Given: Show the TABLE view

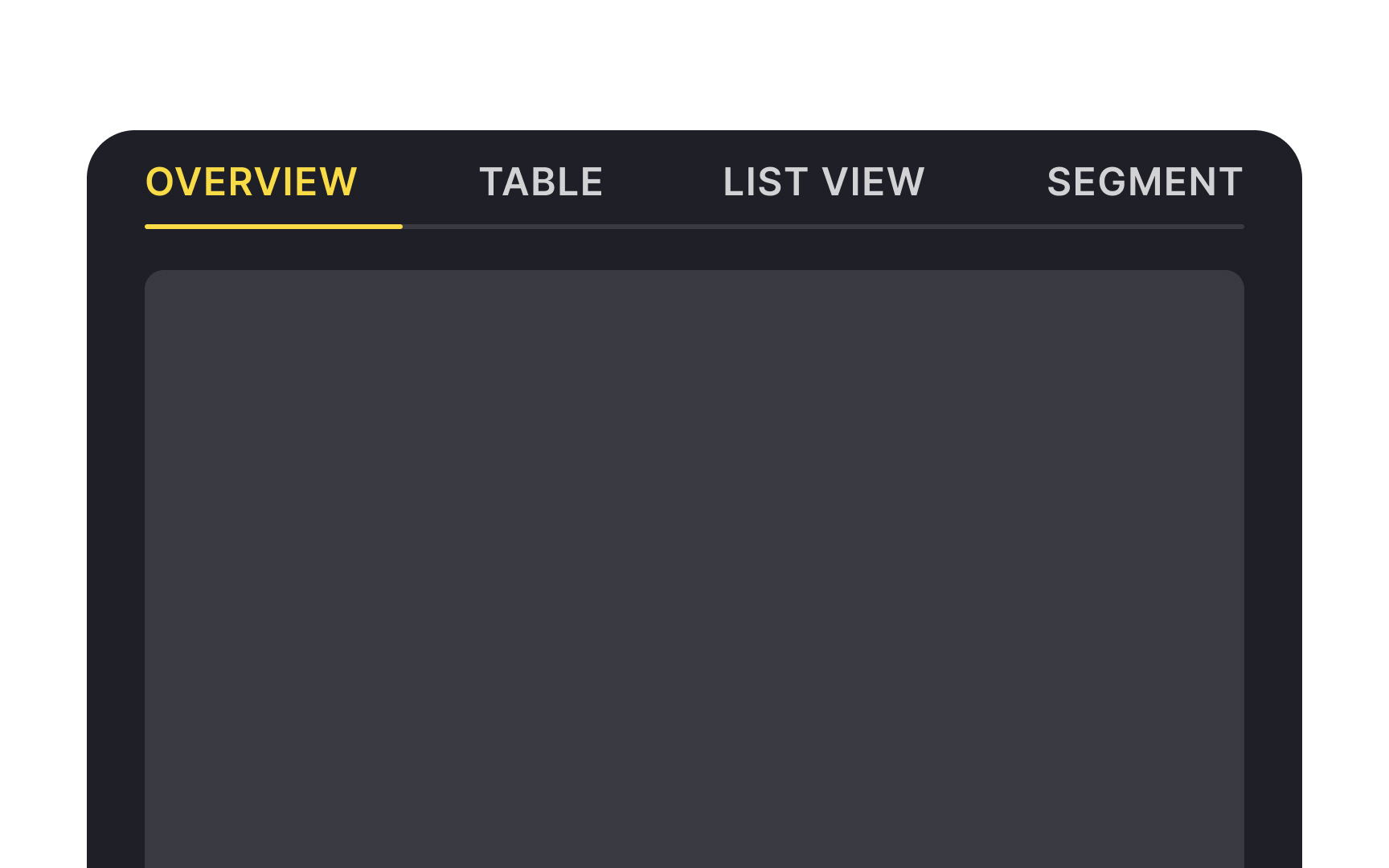Looking at the screenshot, I should pyautogui.click(x=541, y=182).
